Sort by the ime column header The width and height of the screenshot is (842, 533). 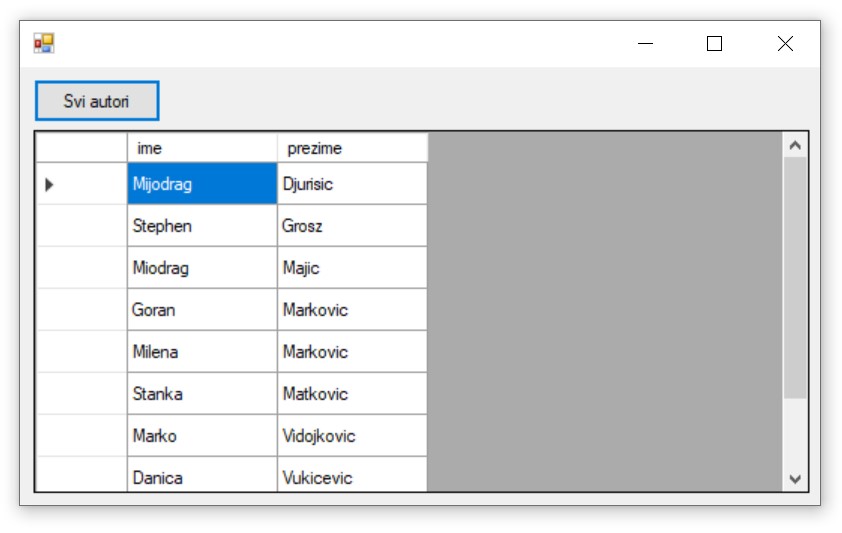coord(202,148)
